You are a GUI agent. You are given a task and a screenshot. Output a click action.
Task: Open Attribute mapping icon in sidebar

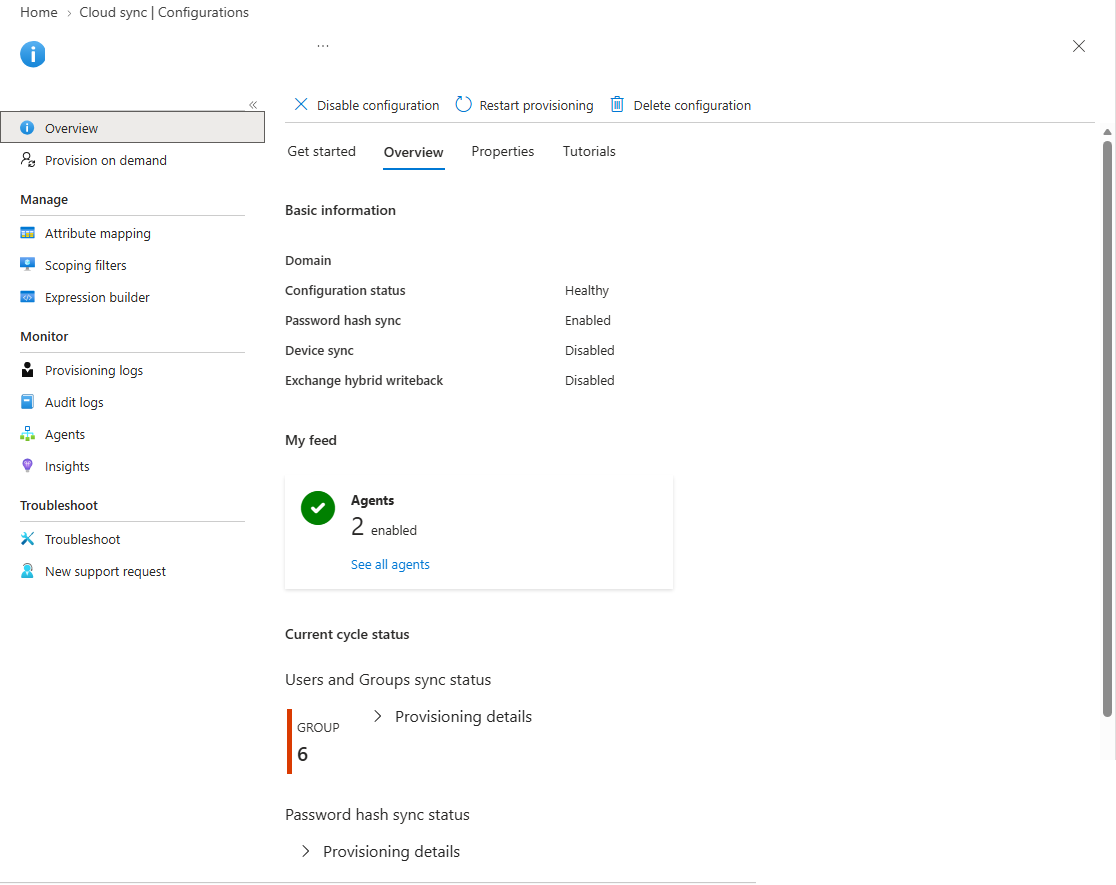pyautogui.click(x=28, y=233)
